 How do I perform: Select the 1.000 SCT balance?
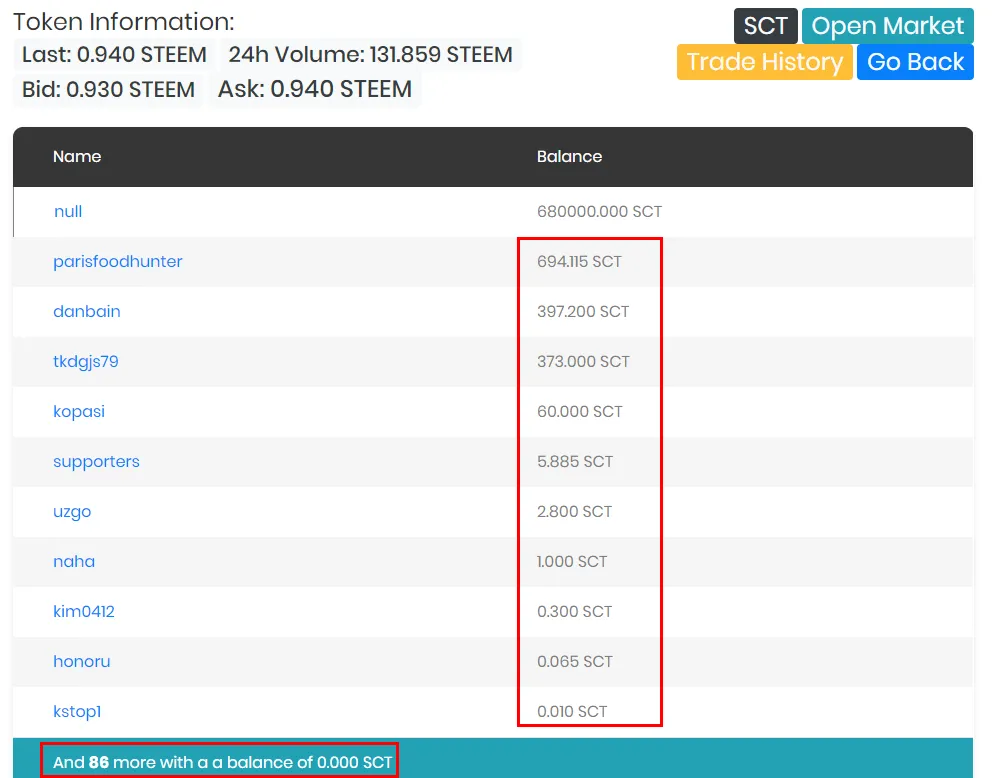coord(572,561)
